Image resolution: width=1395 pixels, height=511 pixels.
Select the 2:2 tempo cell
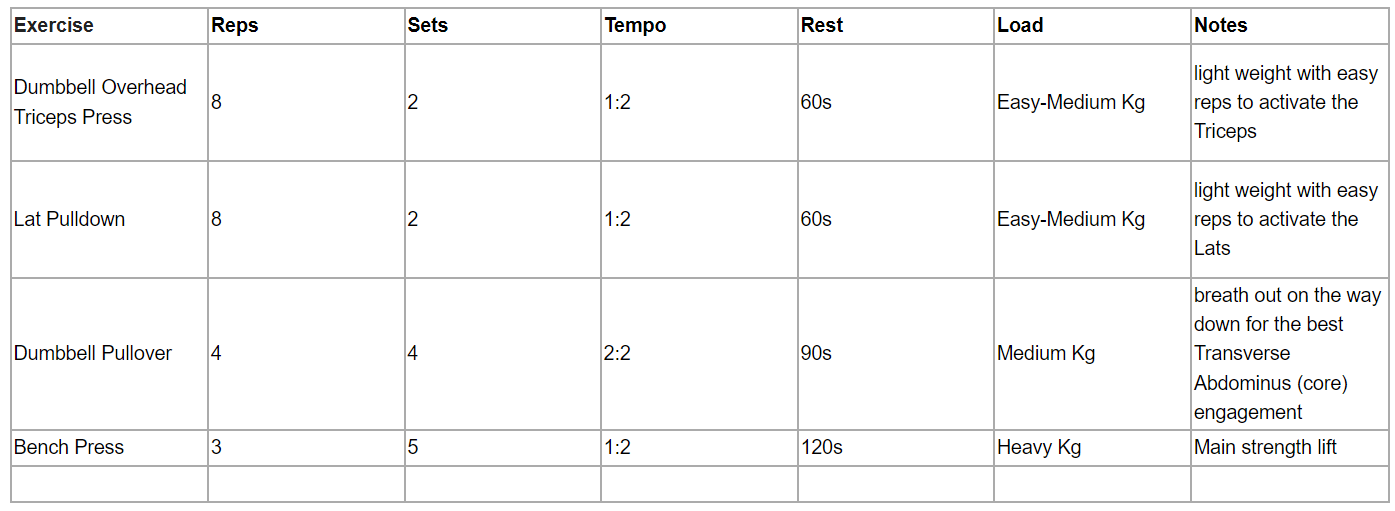pyautogui.click(x=618, y=353)
